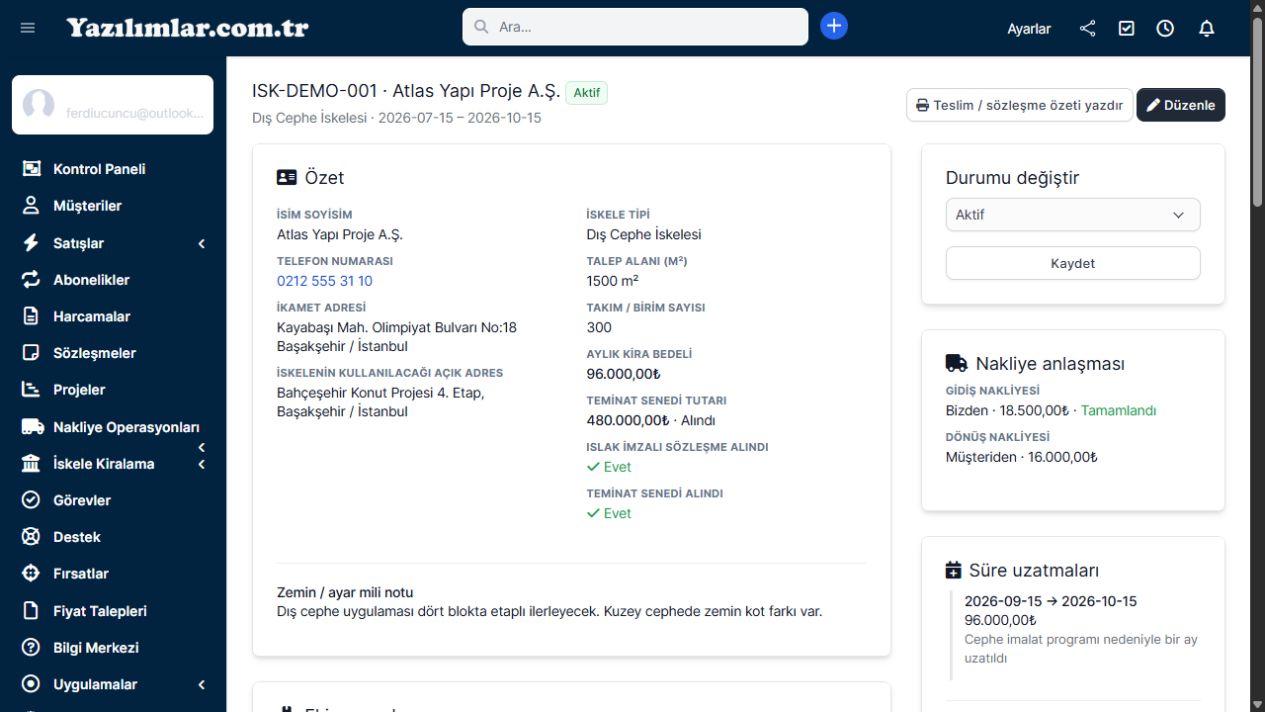Toggle the hamburger sidebar menu
The height and width of the screenshot is (712, 1265).
coord(28,28)
